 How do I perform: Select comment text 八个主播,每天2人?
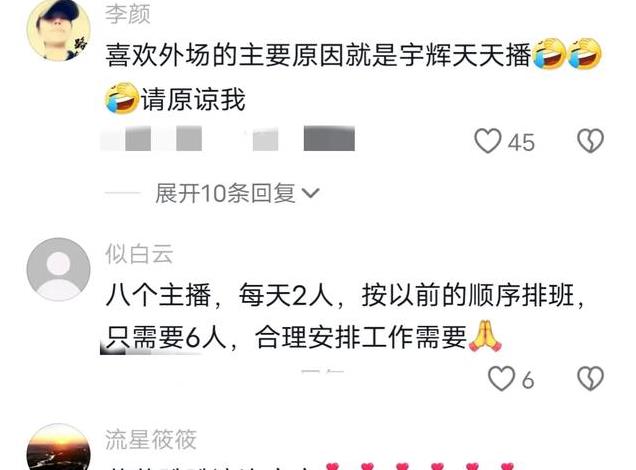click(219, 295)
